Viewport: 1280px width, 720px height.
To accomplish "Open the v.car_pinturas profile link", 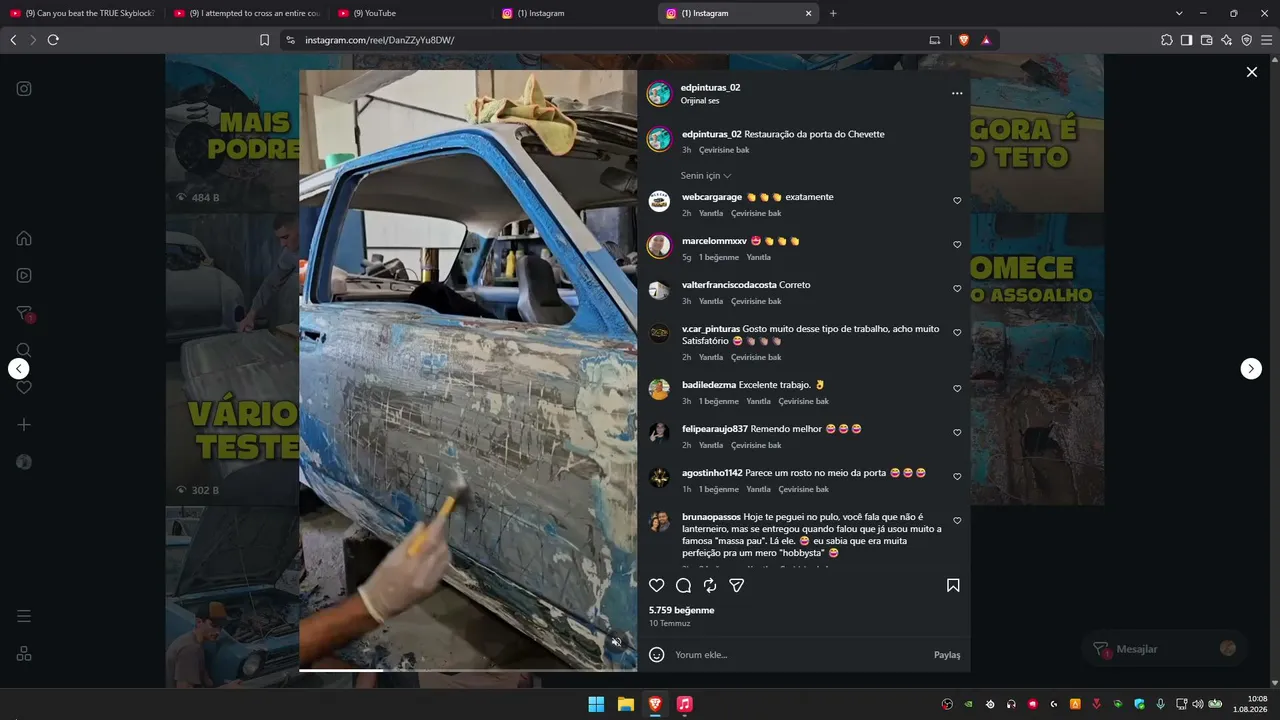I will (x=711, y=329).
